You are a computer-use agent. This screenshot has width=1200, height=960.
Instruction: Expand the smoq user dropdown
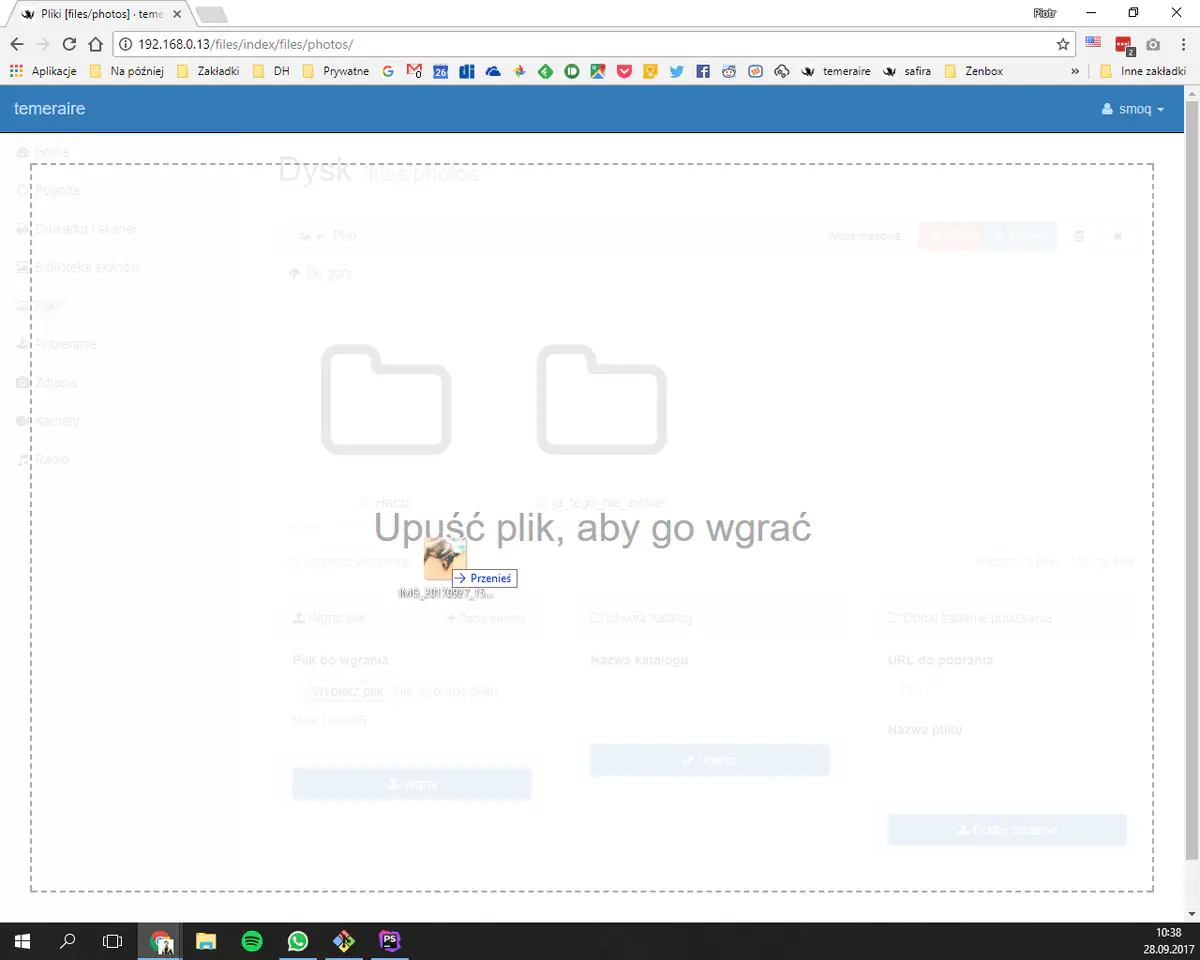click(1133, 109)
